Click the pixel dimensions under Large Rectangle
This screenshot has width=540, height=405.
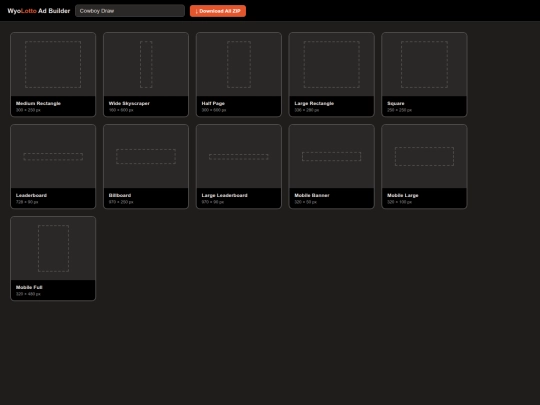pos(307,110)
